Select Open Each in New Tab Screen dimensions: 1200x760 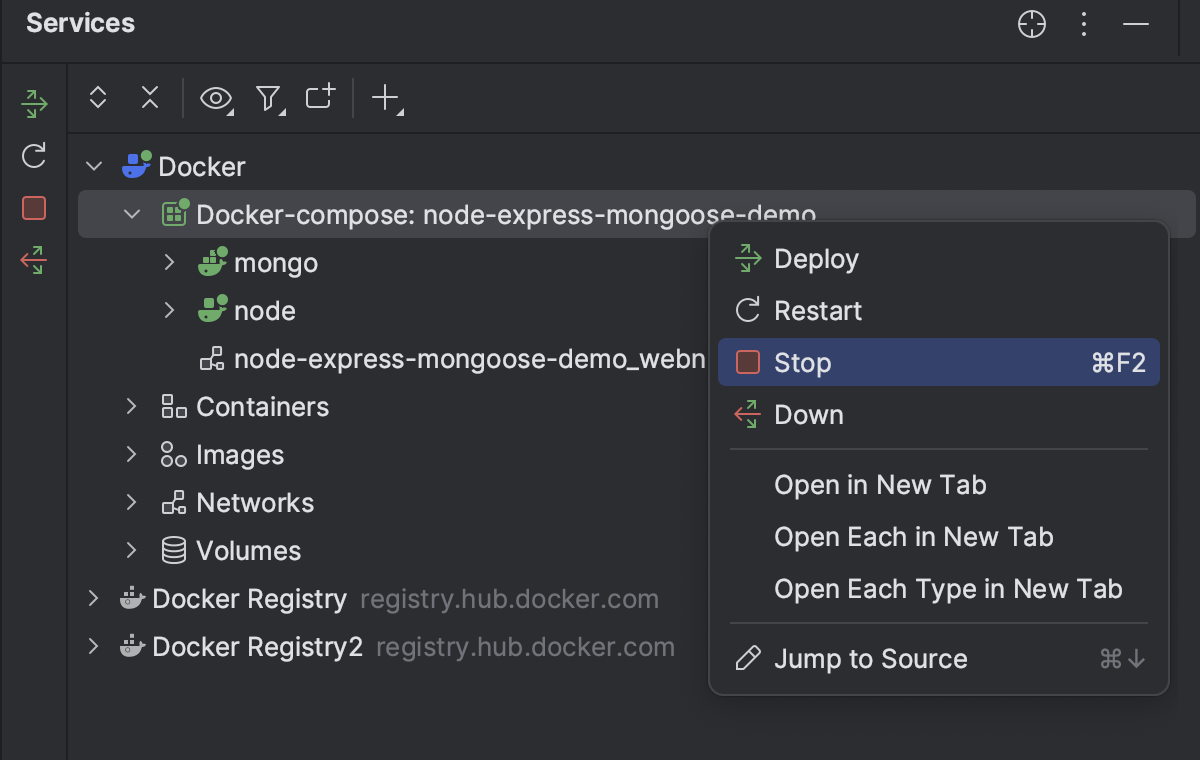pos(913,537)
